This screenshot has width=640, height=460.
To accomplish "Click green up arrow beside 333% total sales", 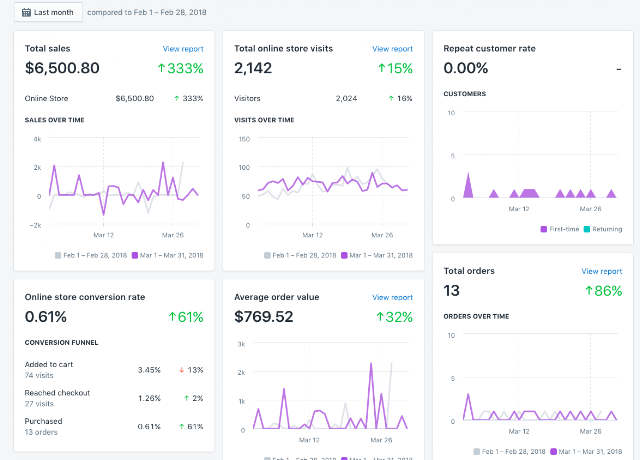I will coord(161,68).
